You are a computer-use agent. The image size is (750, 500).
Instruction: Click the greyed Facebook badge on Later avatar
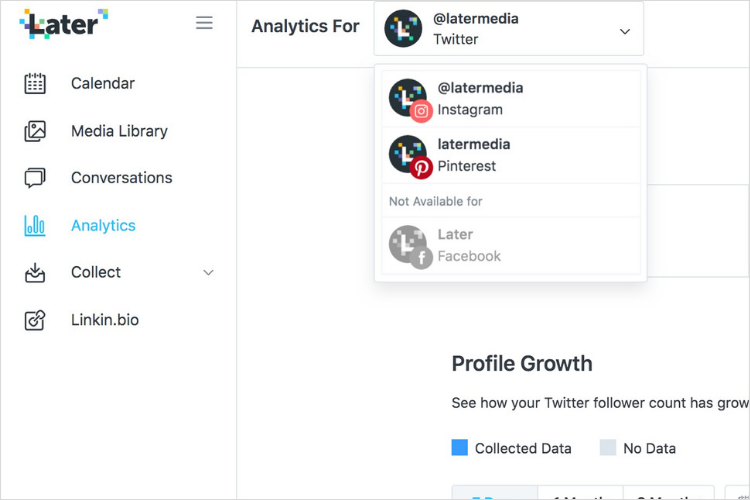[421, 258]
